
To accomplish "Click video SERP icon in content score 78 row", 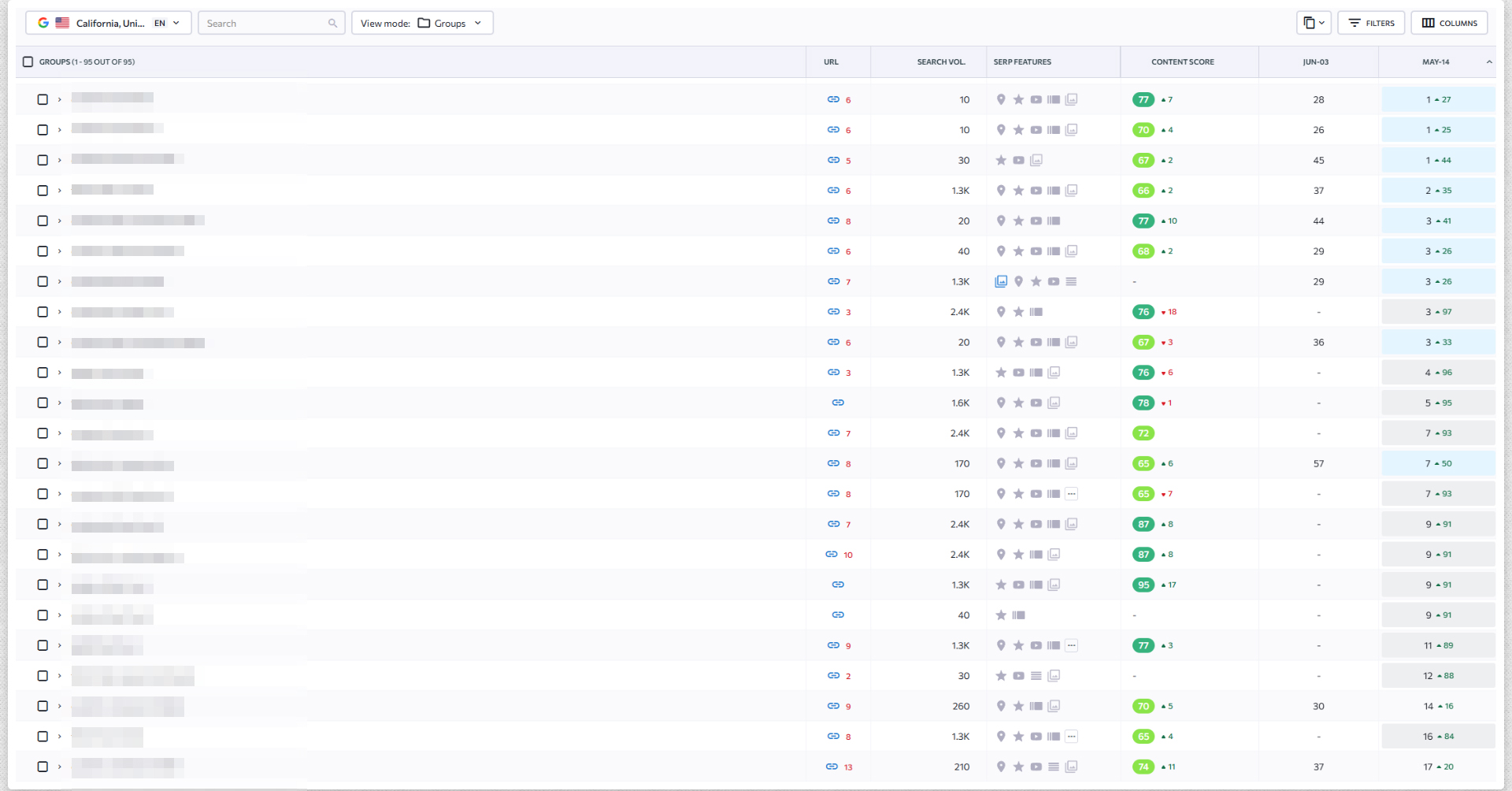I will click(x=1036, y=403).
